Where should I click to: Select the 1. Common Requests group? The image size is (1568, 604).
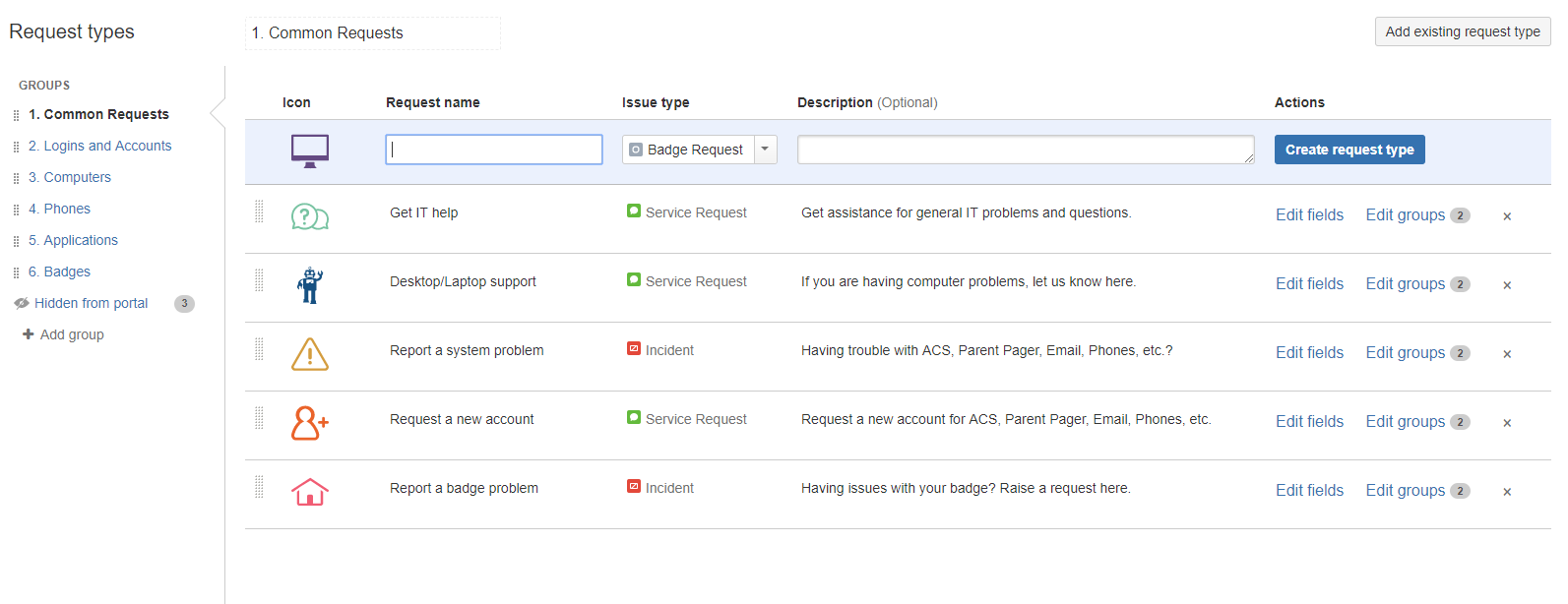tap(98, 114)
